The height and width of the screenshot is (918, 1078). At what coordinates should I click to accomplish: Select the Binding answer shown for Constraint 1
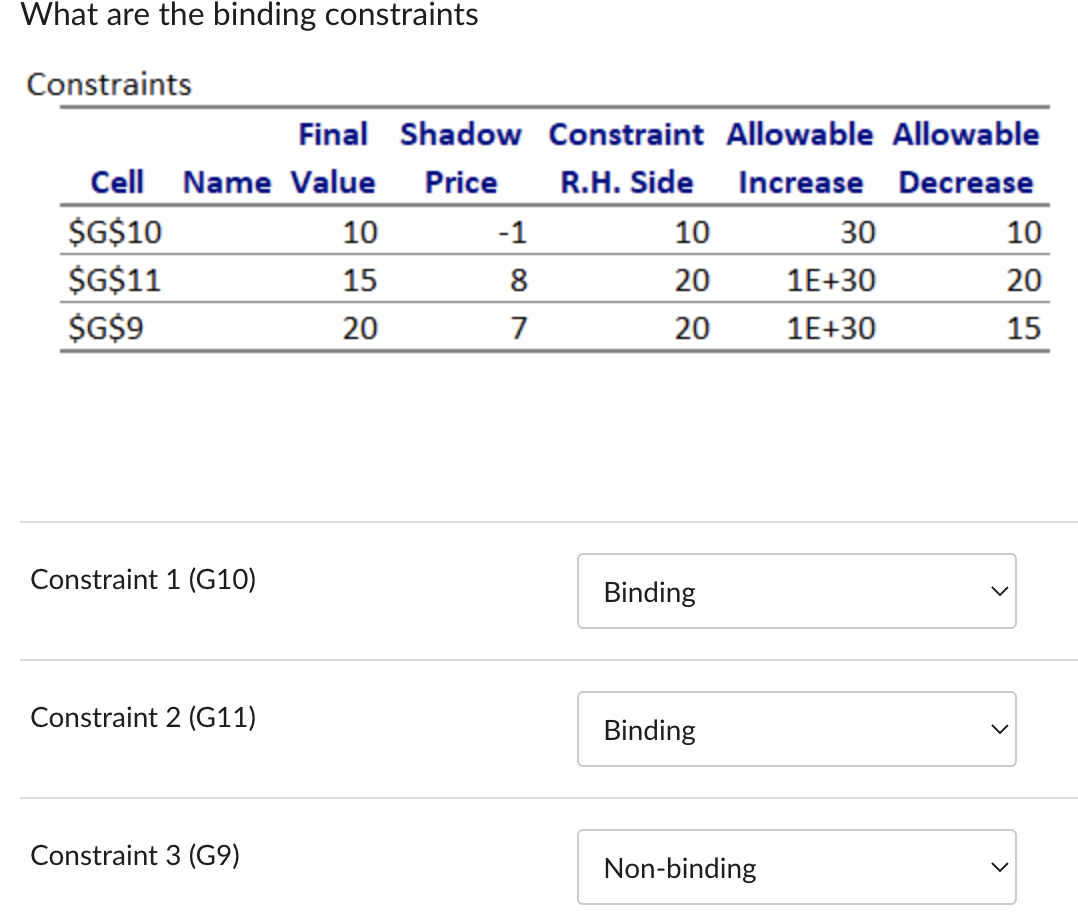tap(649, 592)
